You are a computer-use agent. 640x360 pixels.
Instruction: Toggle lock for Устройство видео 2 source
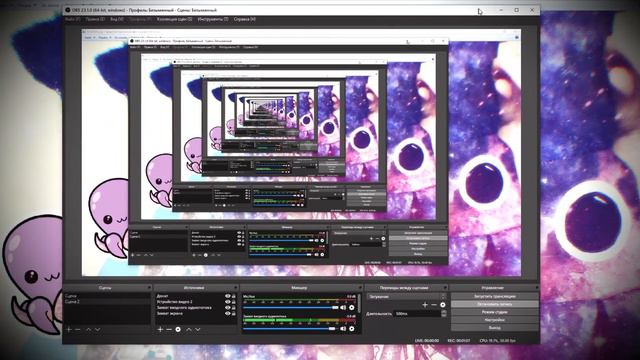(x=234, y=302)
